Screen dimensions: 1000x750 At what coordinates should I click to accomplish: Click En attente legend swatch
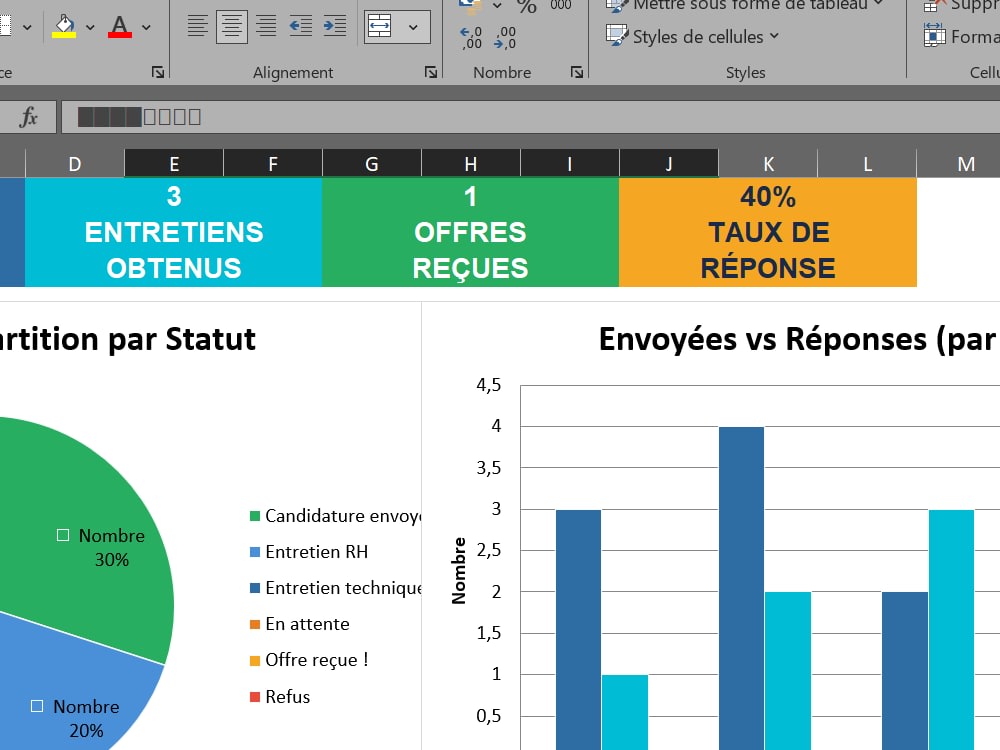(254, 624)
